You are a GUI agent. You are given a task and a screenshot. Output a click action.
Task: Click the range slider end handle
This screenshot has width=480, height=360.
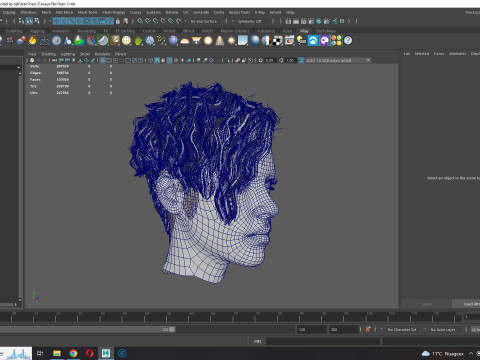pos(172,329)
